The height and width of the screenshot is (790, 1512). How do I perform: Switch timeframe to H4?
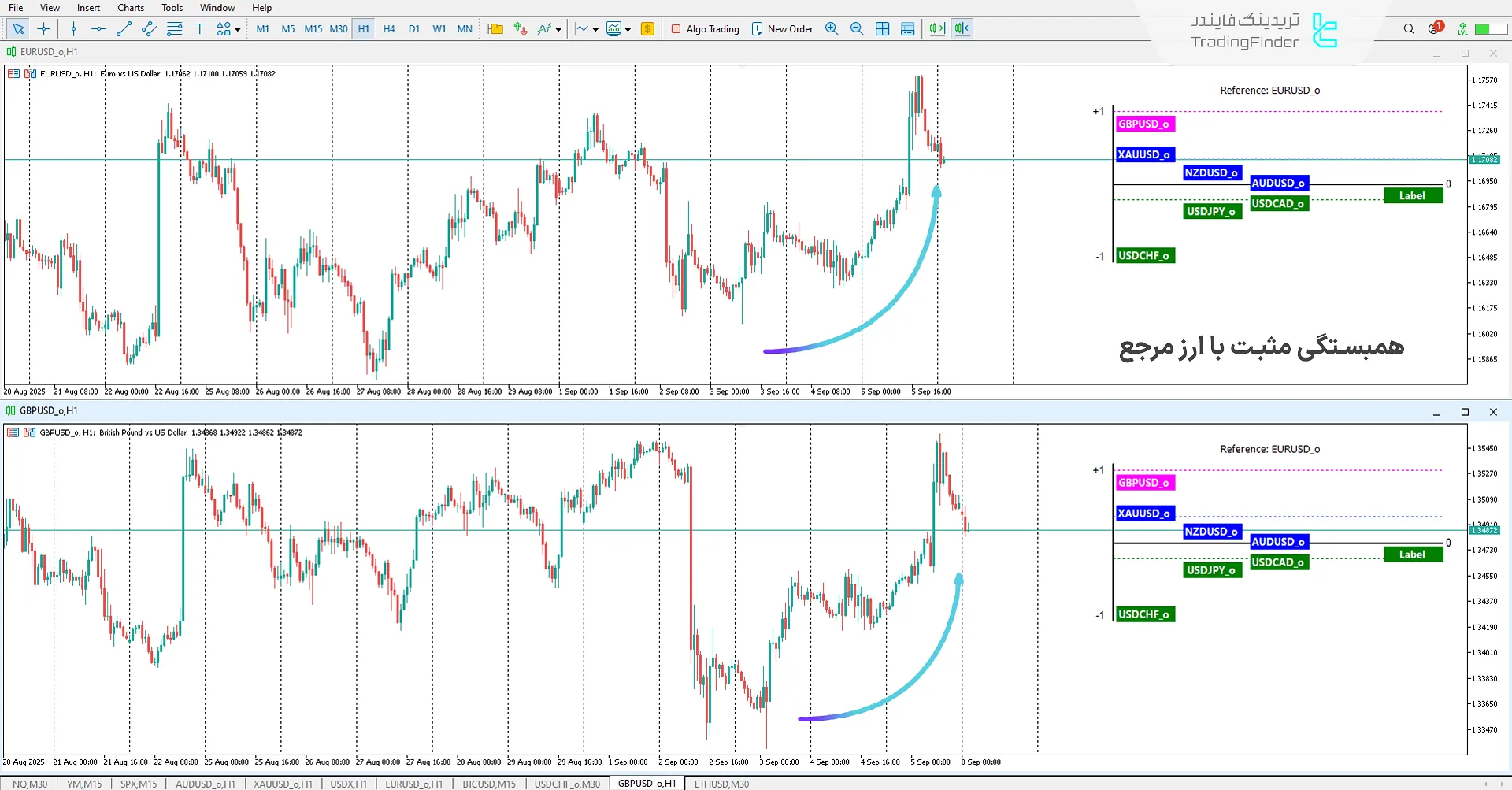point(389,29)
